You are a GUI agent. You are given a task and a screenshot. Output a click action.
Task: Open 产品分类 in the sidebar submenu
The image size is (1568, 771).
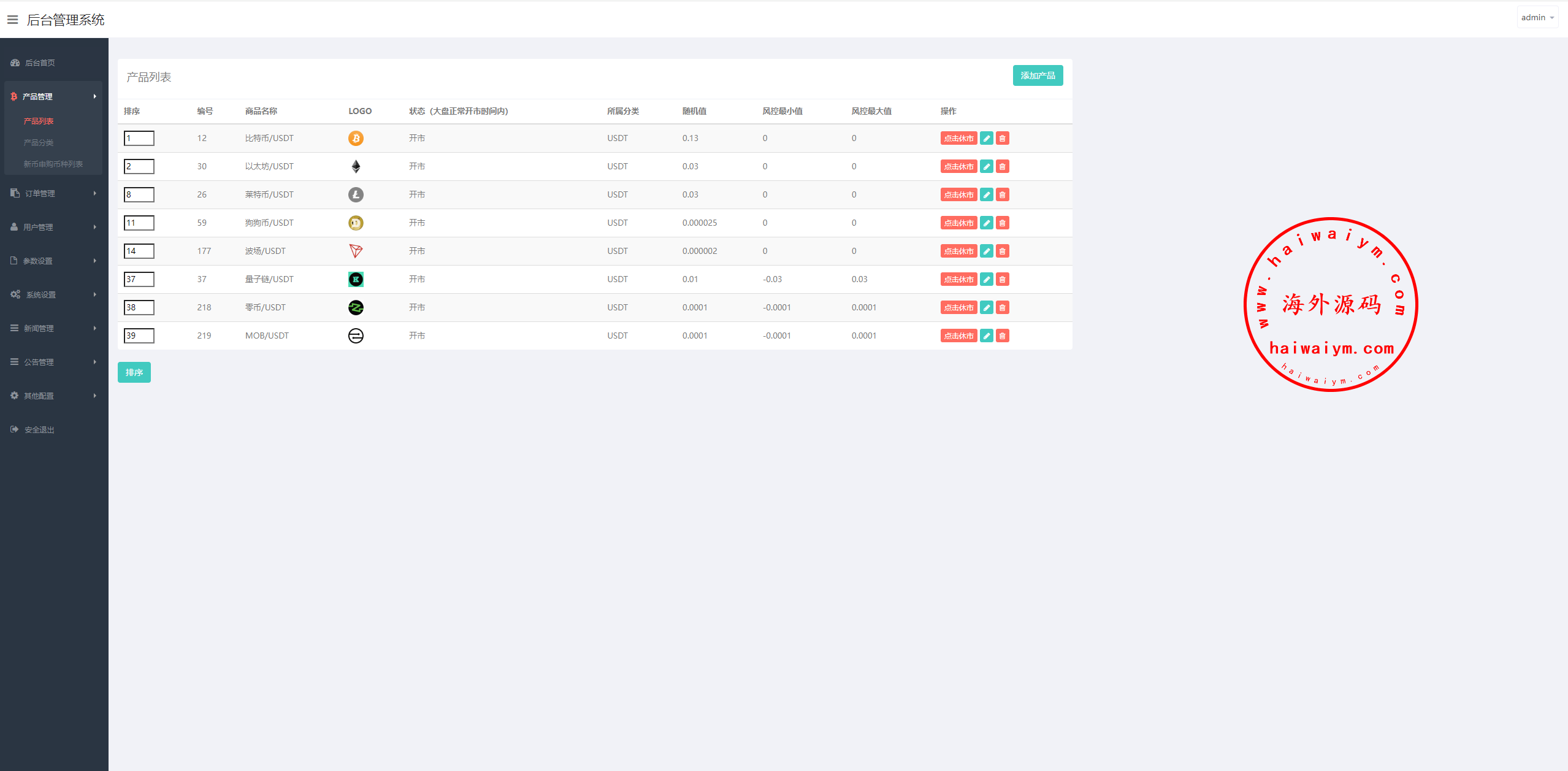[39, 143]
